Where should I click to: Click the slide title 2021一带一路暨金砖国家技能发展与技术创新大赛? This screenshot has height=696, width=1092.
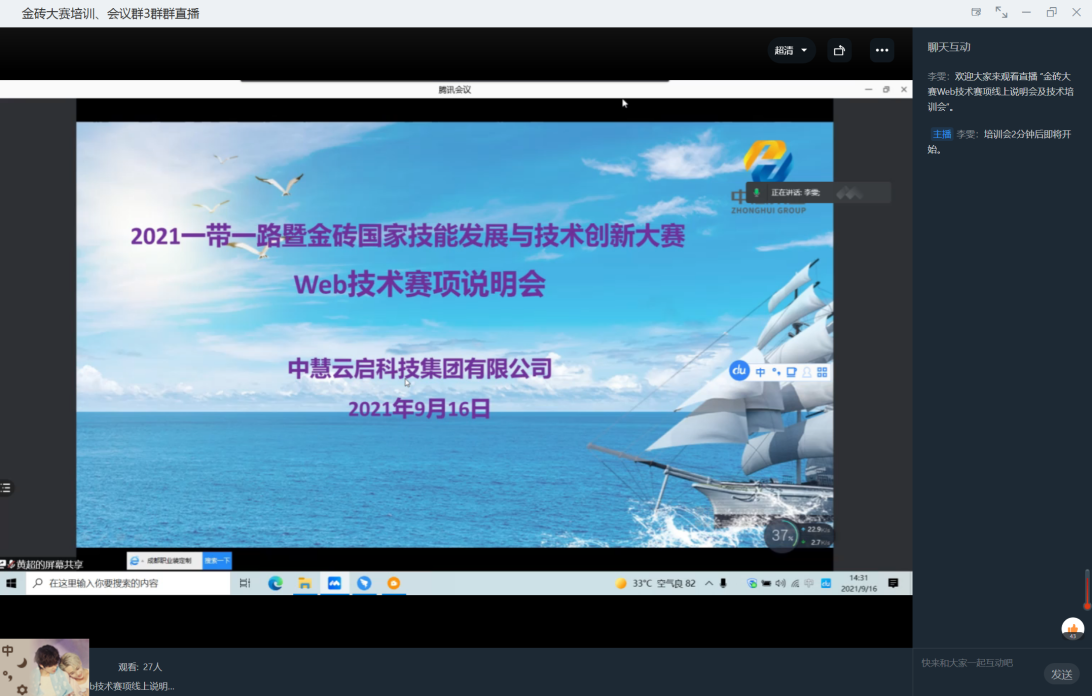408,236
